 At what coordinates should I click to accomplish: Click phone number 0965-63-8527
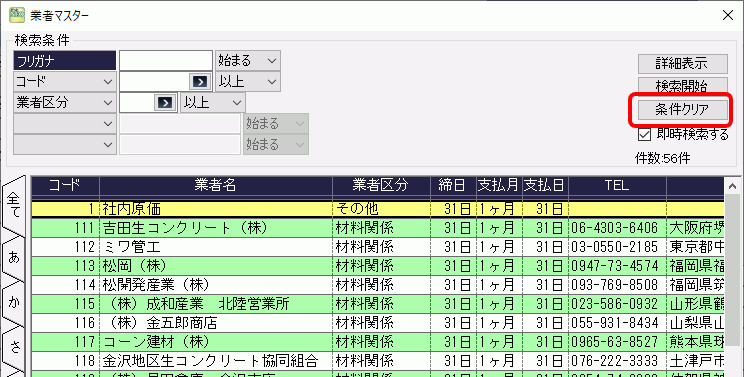pos(614,342)
